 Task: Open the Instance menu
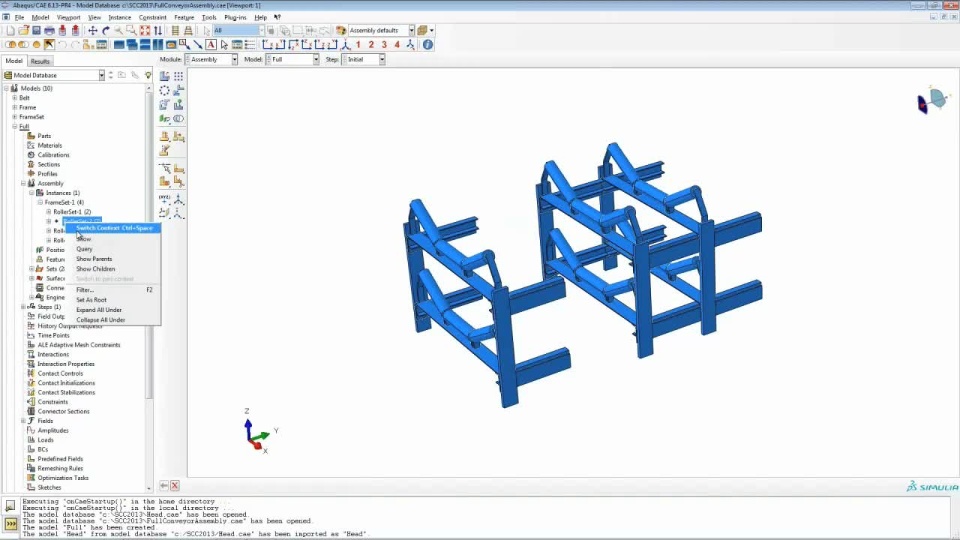[x=120, y=18]
